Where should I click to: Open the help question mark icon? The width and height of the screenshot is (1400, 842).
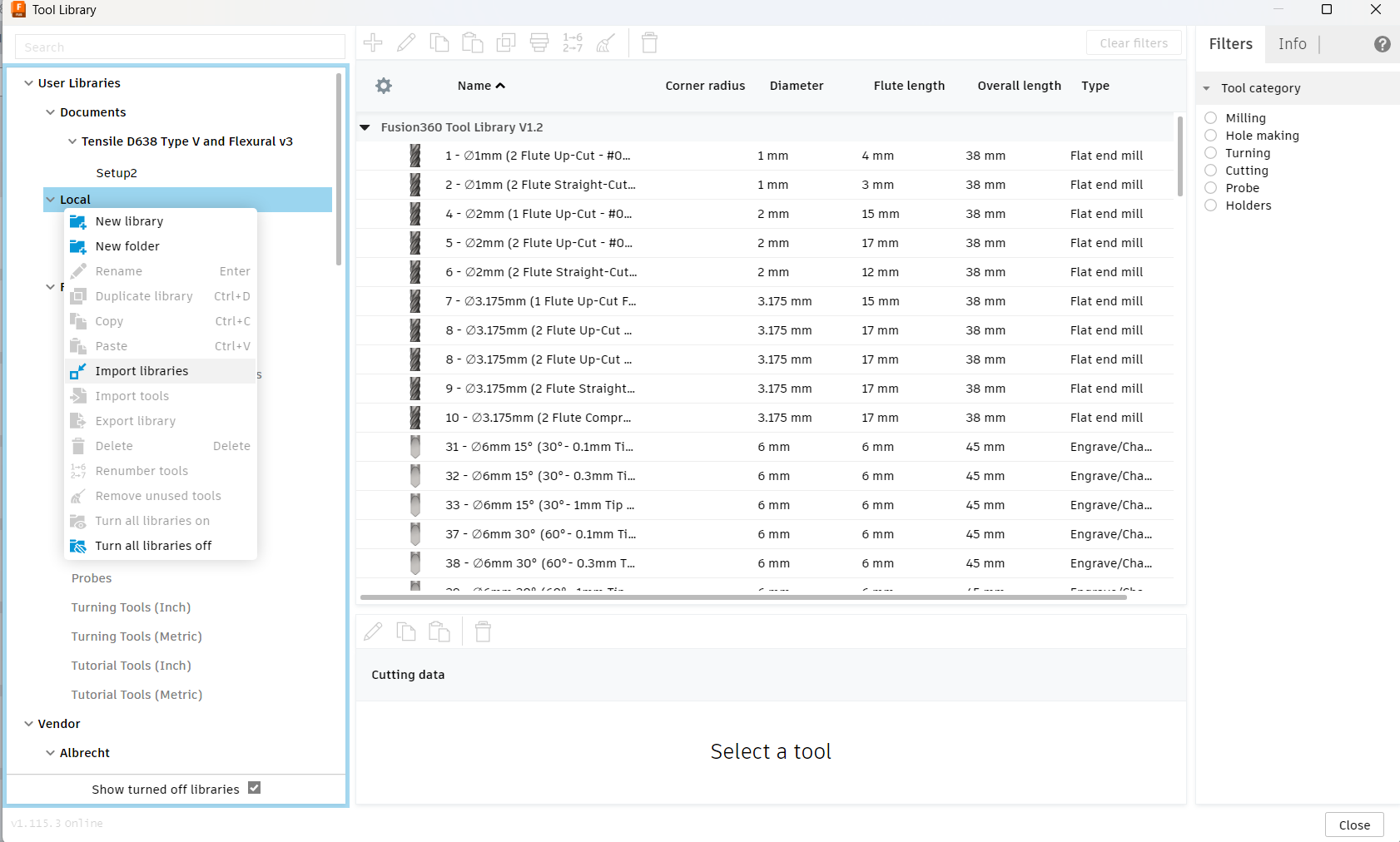(1383, 44)
